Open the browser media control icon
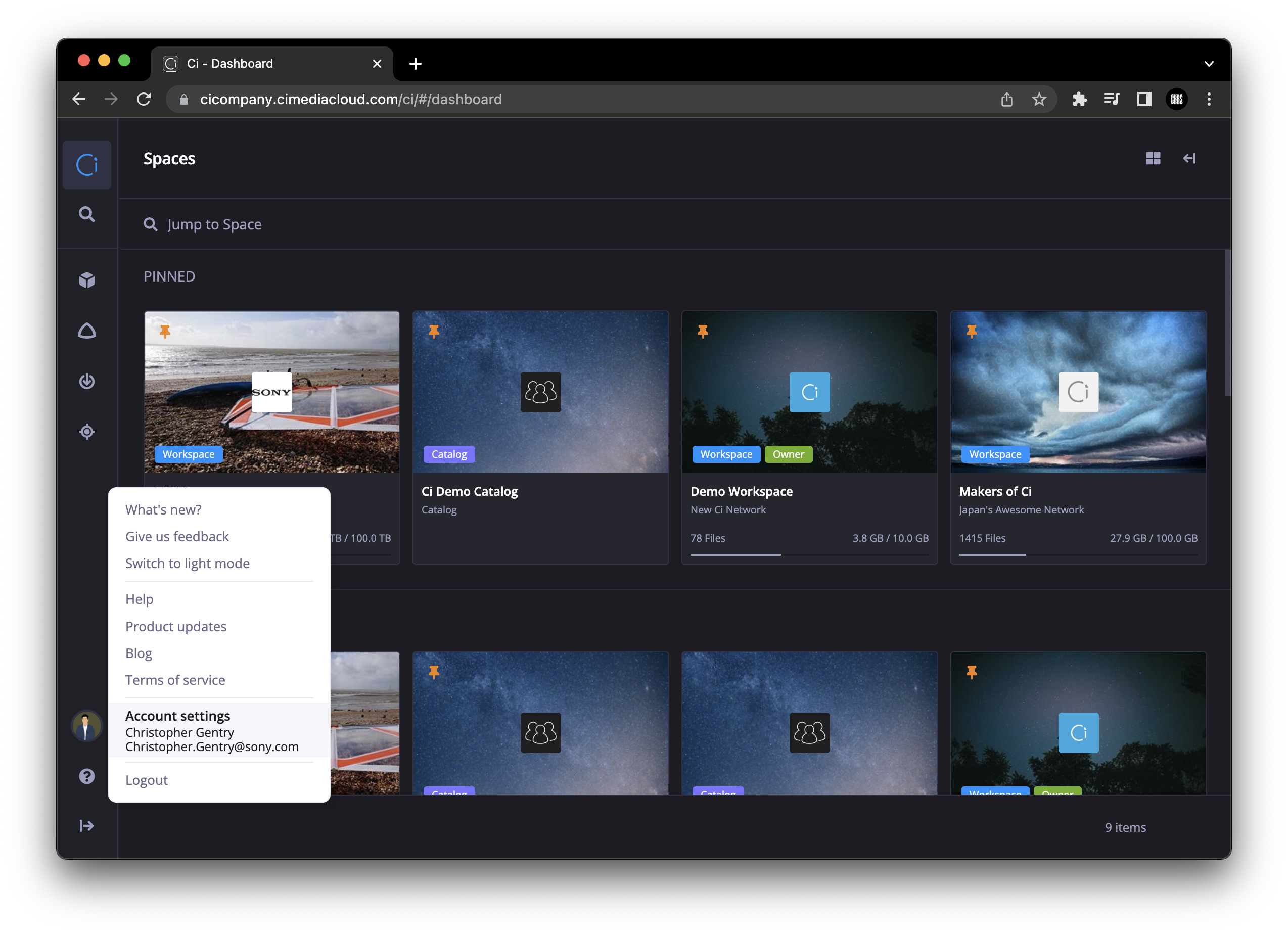The width and height of the screenshot is (1288, 934). (x=1112, y=100)
